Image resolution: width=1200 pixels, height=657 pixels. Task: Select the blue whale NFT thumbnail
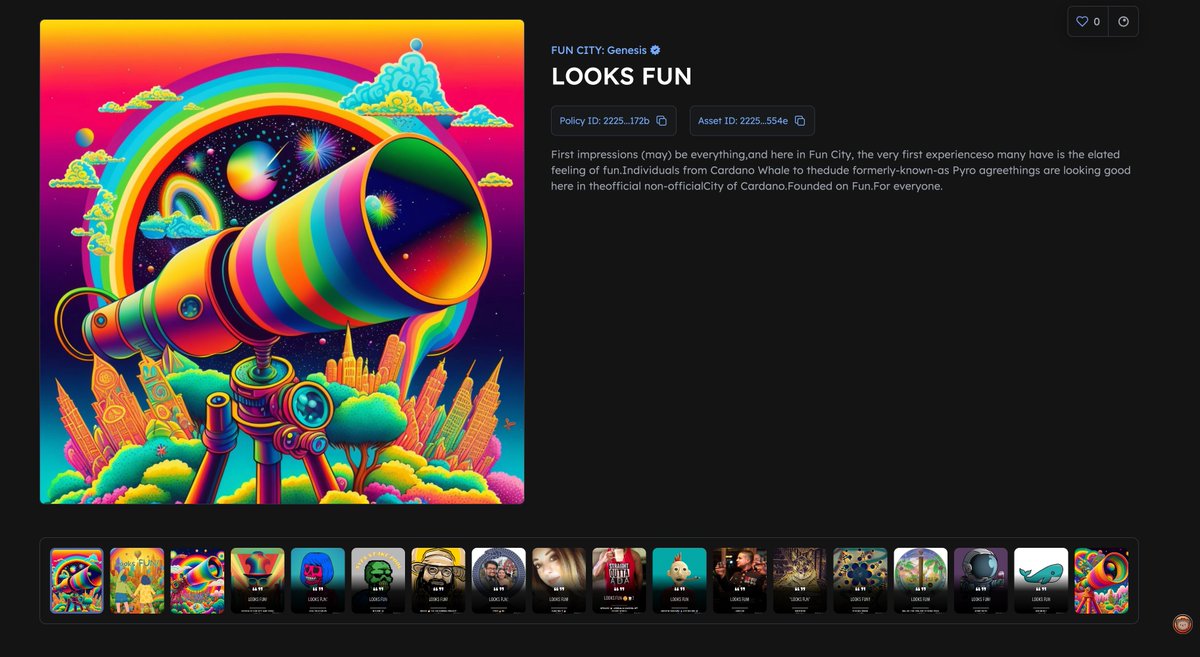click(x=1041, y=580)
